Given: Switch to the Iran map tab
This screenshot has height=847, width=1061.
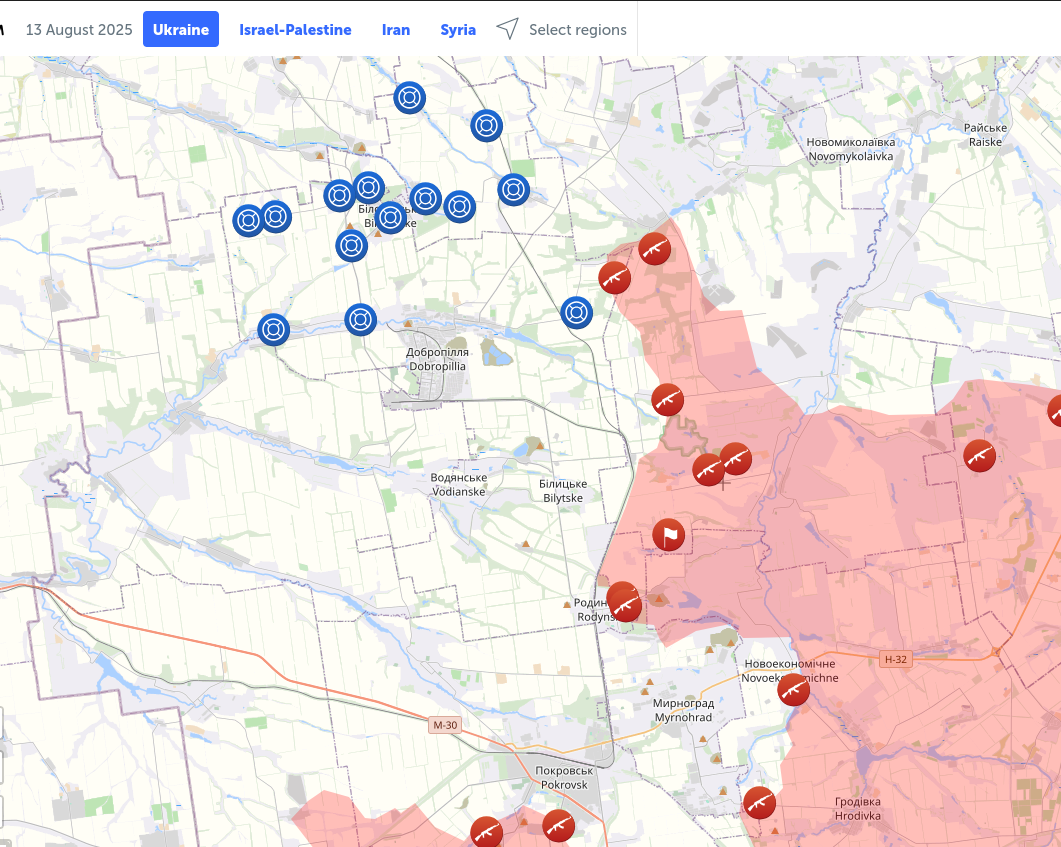Looking at the screenshot, I should [x=396, y=30].
